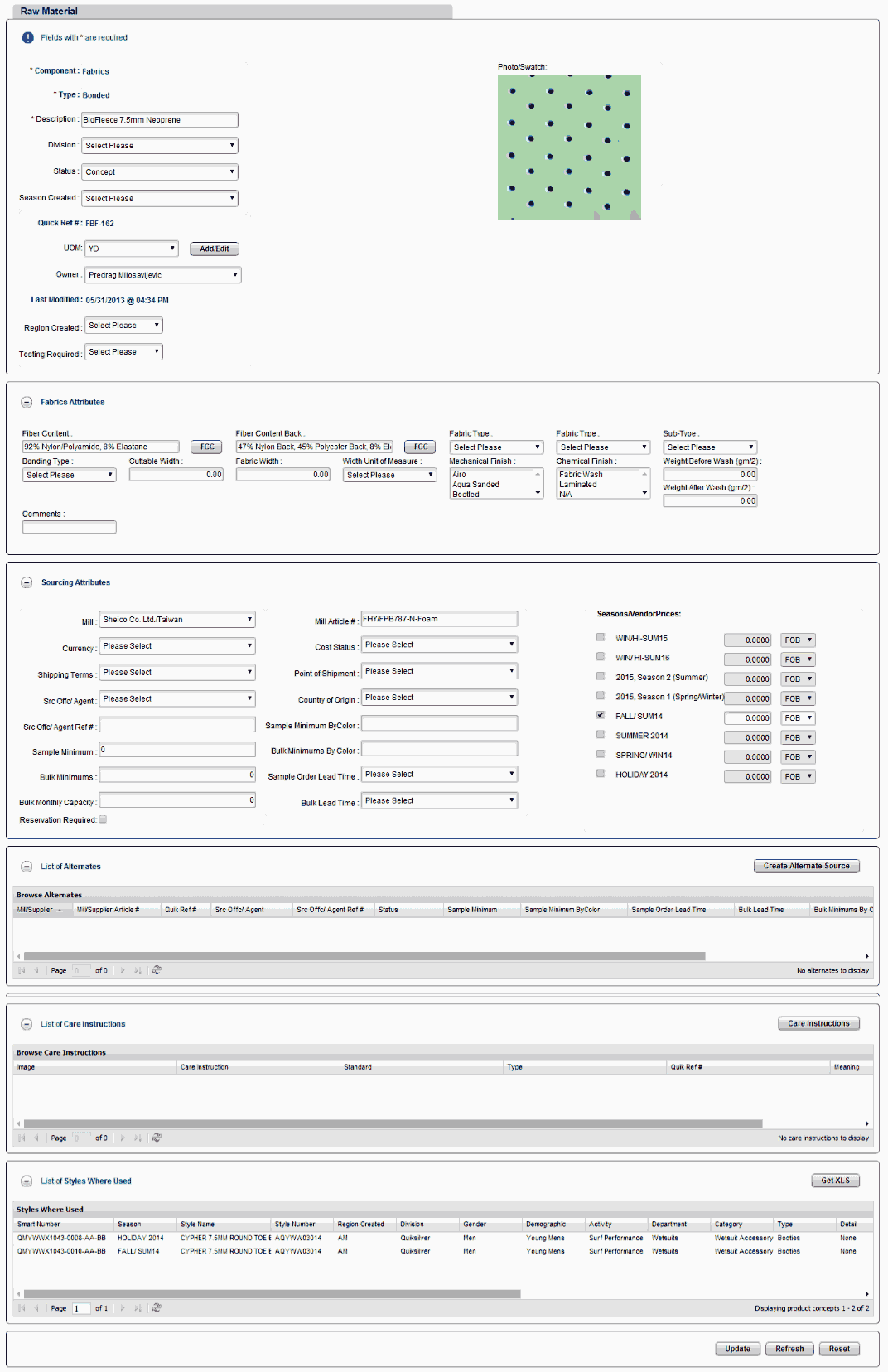This screenshot has height=1372, width=888.
Task: Go to previous page in Browse Care Instructions grid
Action: (x=36, y=1138)
